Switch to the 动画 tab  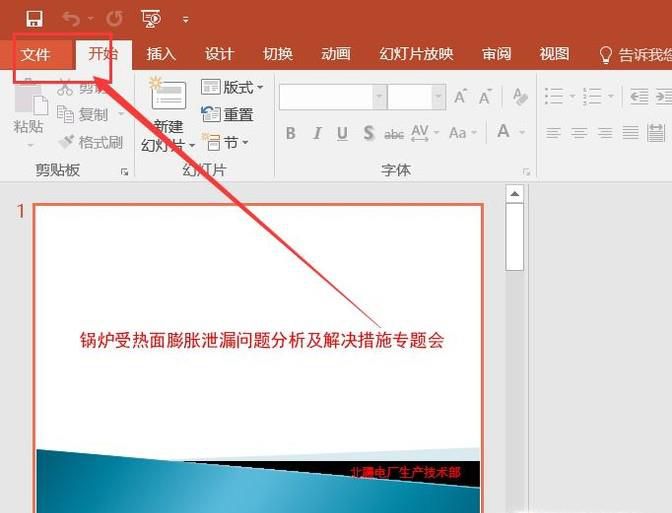tap(336, 54)
